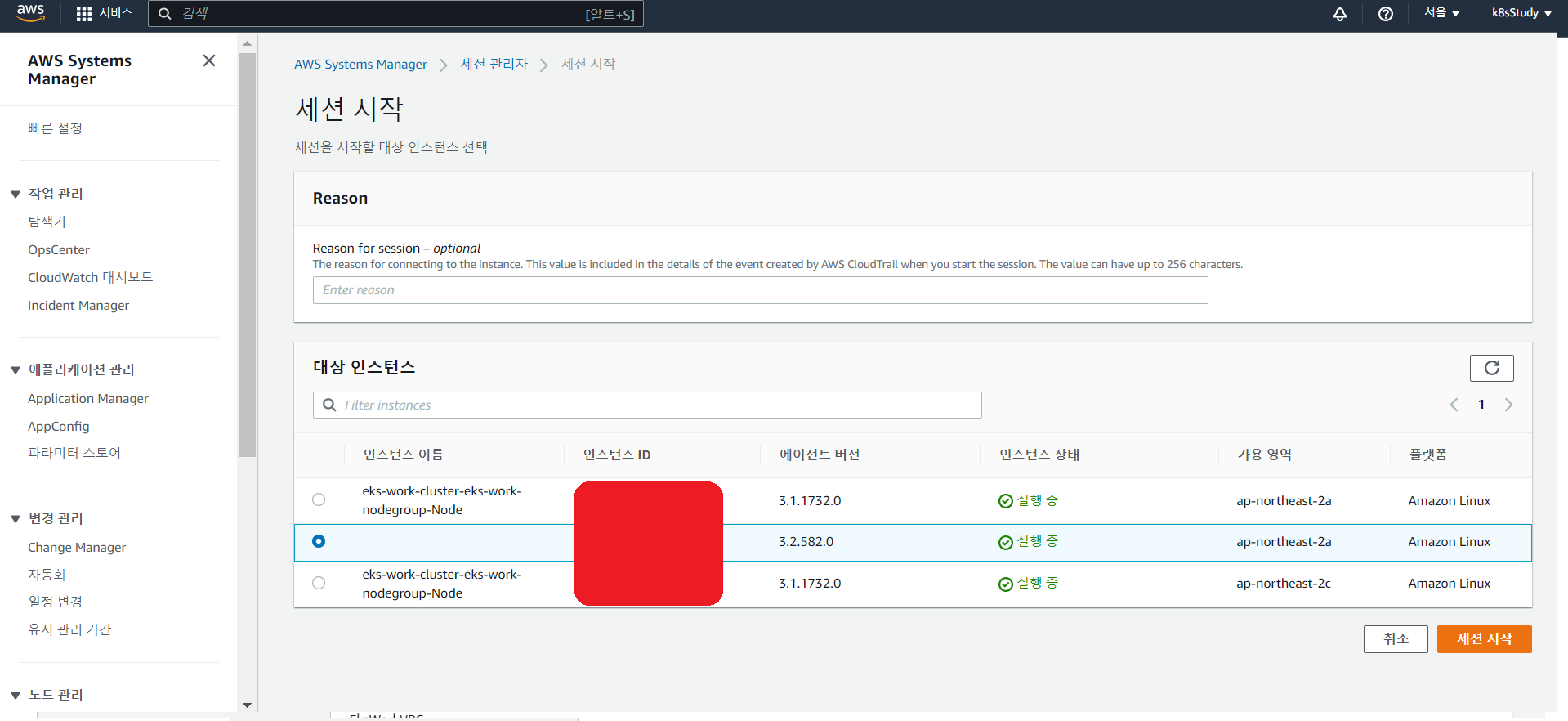Go to next page of instances
The width and height of the screenshot is (1568, 721).
(1508, 405)
